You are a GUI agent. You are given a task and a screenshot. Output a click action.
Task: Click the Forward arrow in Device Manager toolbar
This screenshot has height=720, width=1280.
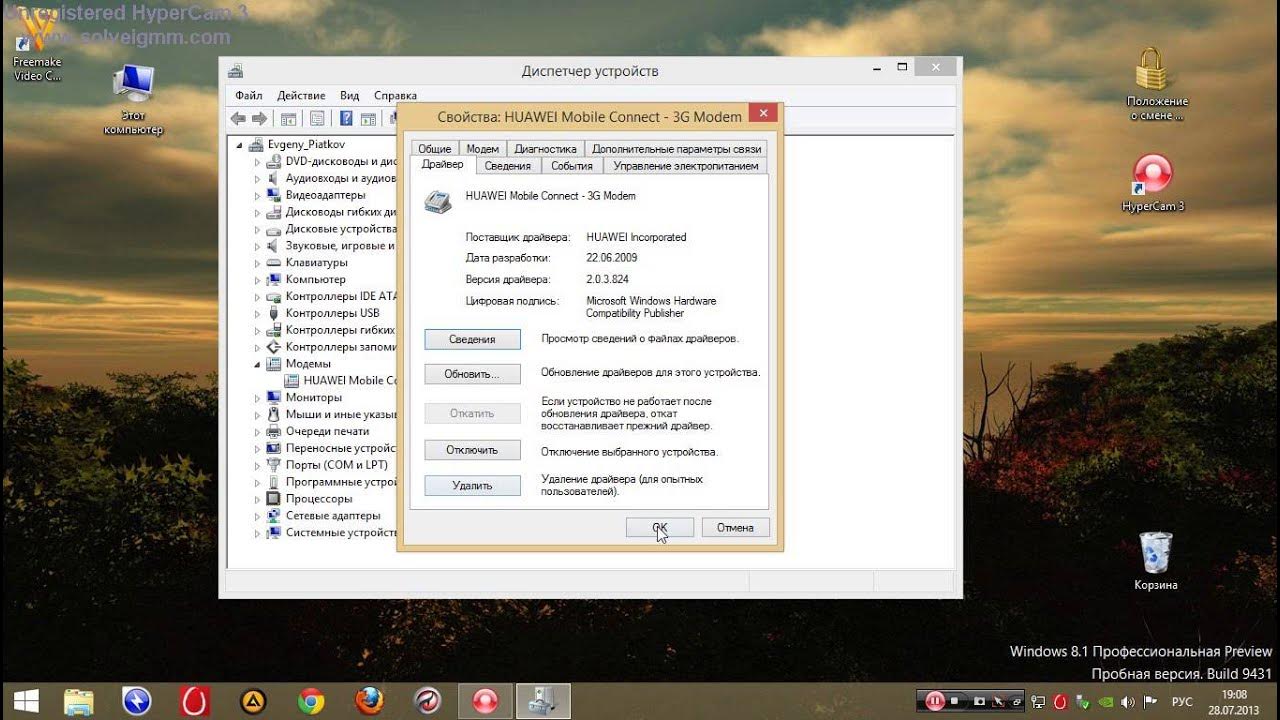pyautogui.click(x=259, y=118)
